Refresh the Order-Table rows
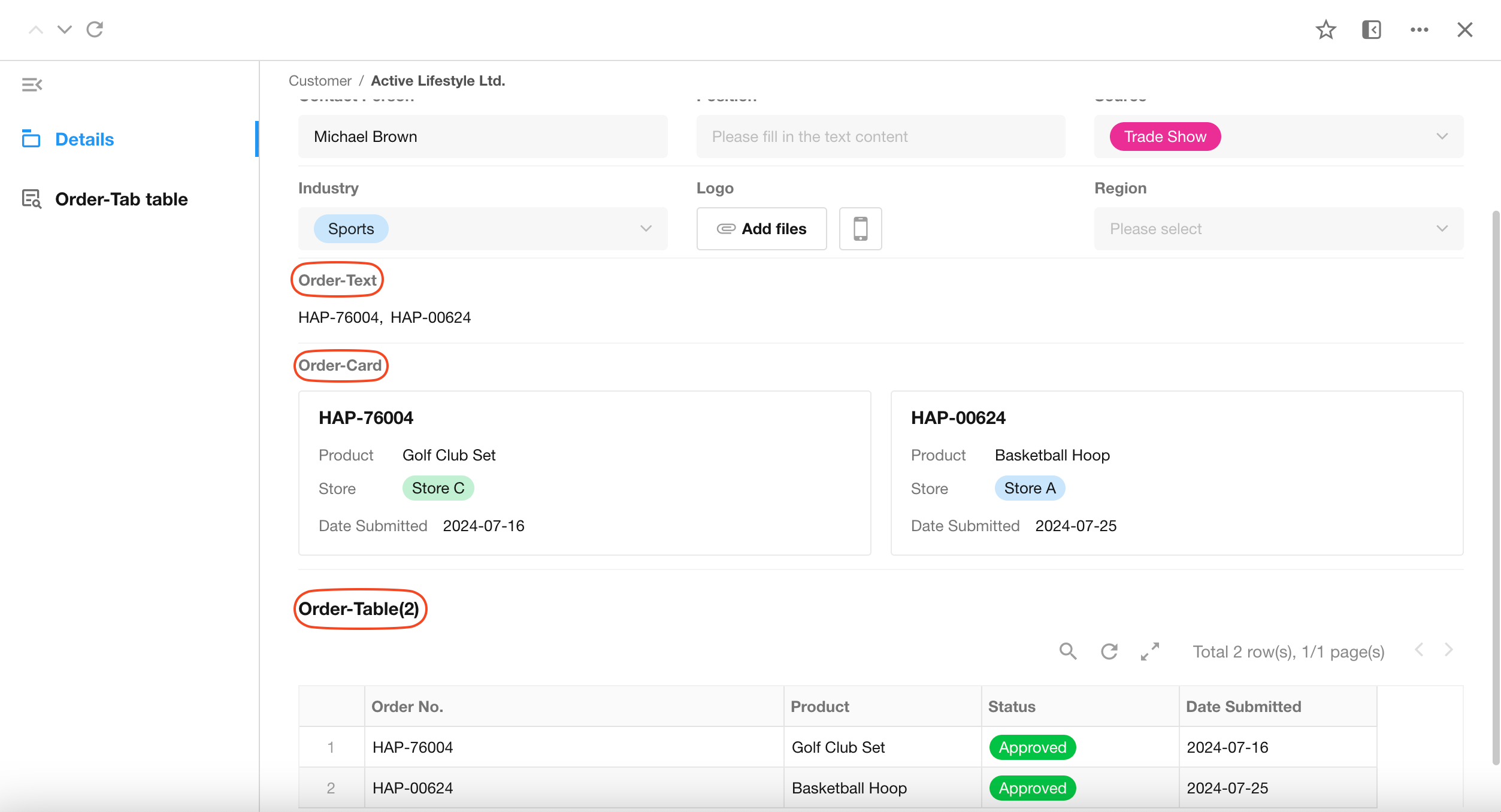 pyautogui.click(x=1109, y=651)
